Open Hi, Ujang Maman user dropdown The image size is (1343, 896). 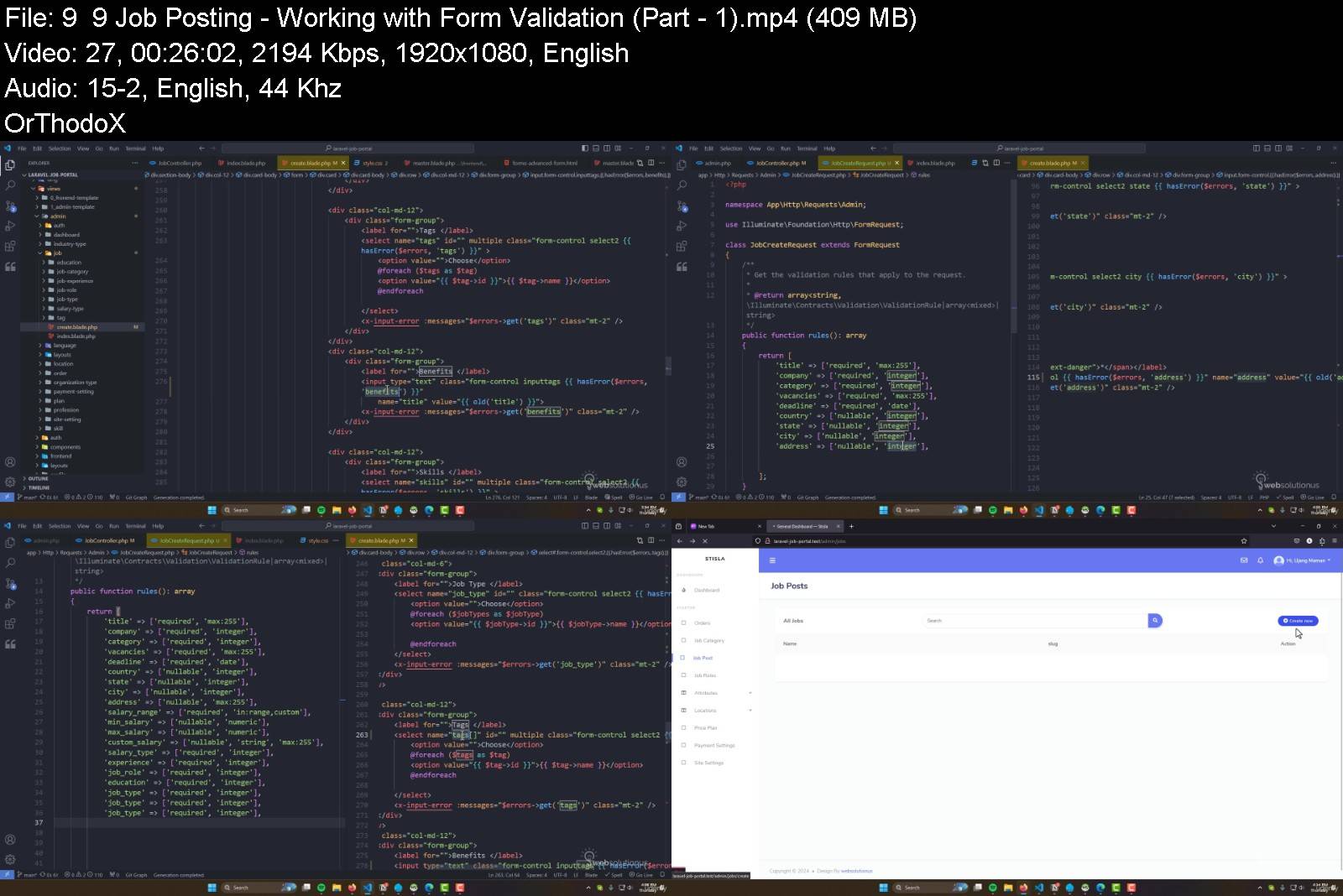(1302, 560)
